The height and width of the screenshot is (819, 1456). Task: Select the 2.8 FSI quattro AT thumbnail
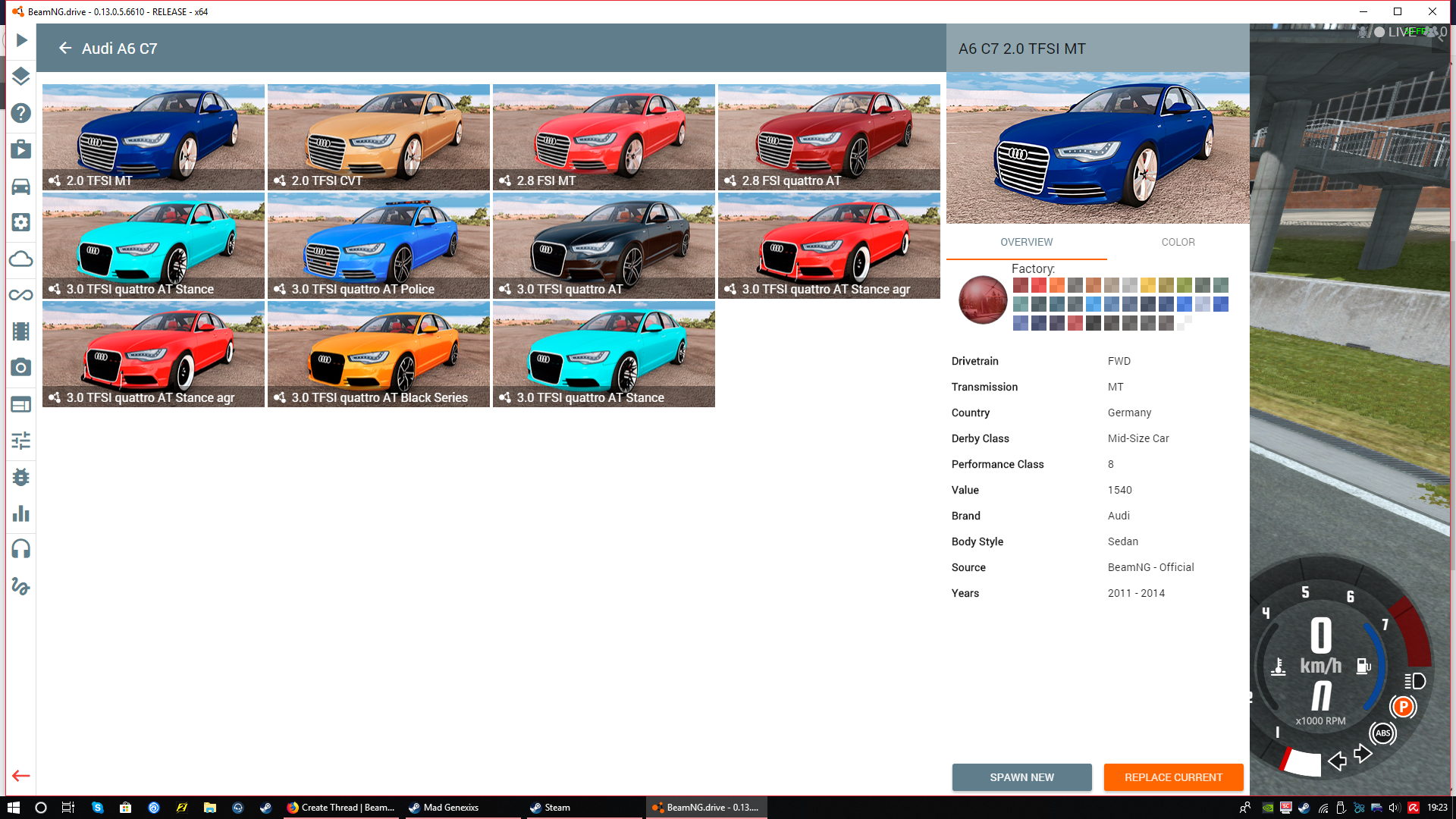[x=829, y=137]
